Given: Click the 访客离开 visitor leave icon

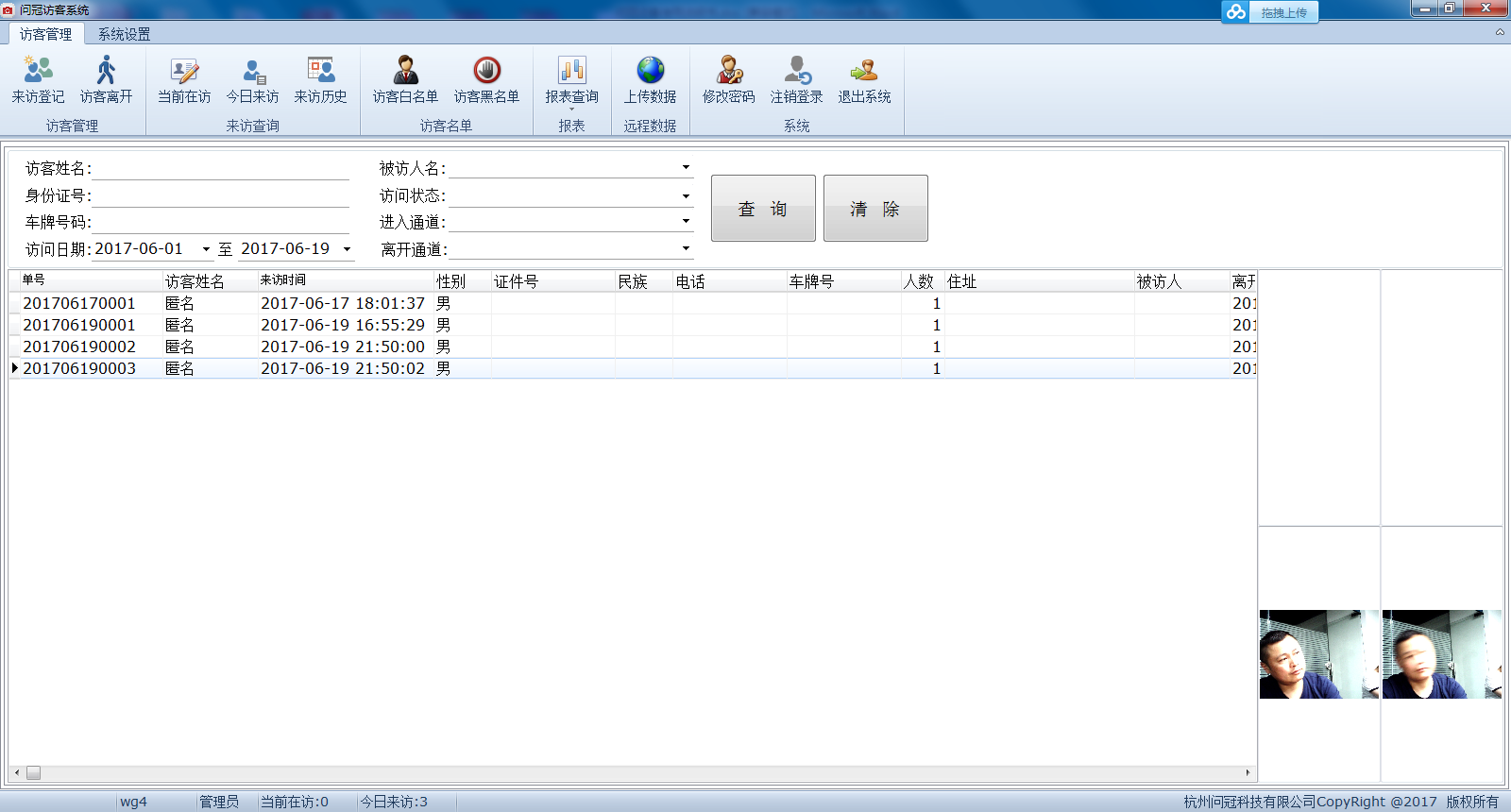Looking at the screenshot, I should coord(106,79).
